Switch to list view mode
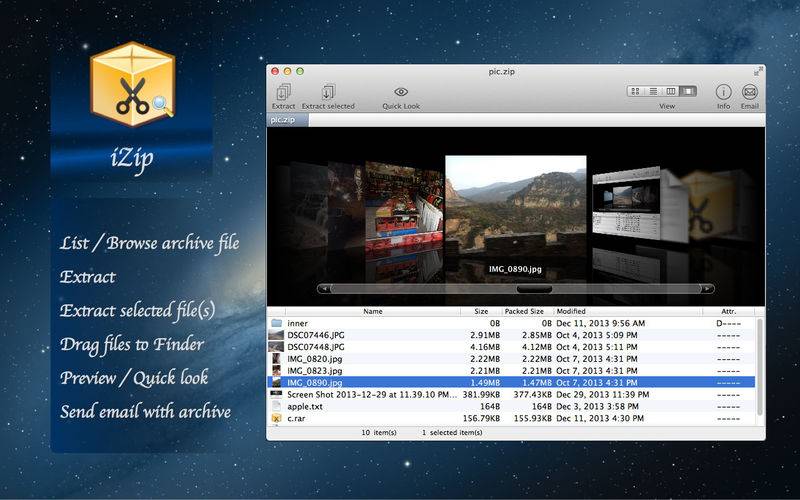This screenshot has width=800, height=500. [x=653, y=91]
